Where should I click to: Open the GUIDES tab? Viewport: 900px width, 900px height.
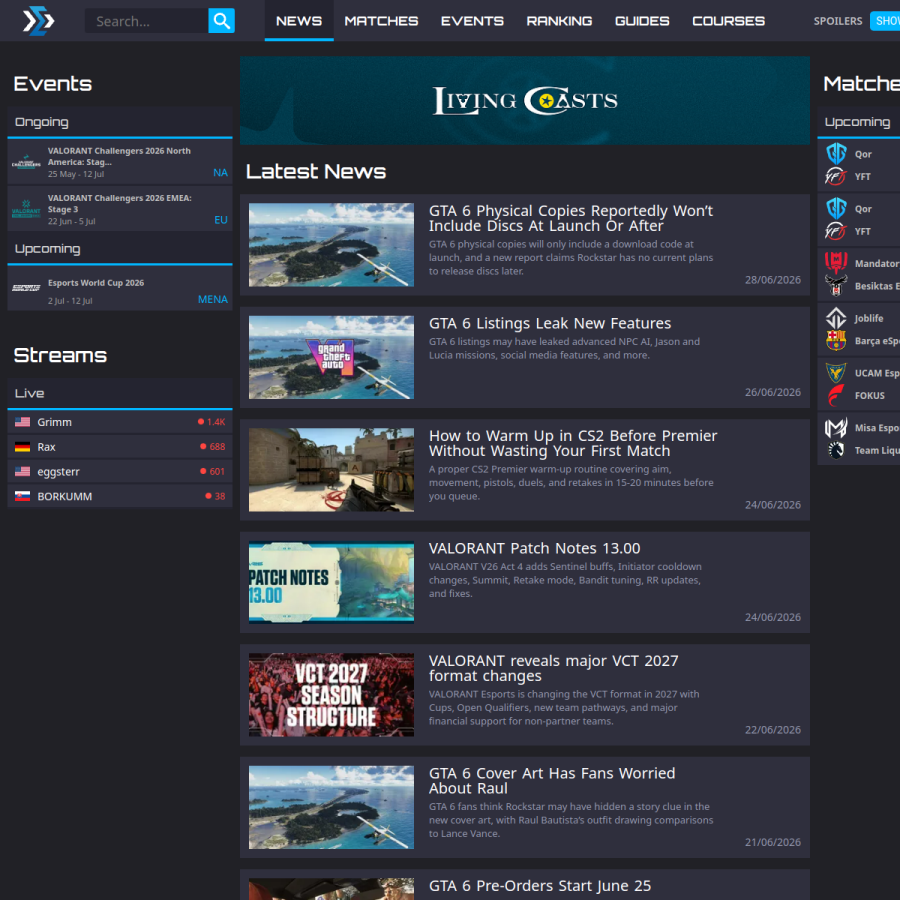point(642,21)
